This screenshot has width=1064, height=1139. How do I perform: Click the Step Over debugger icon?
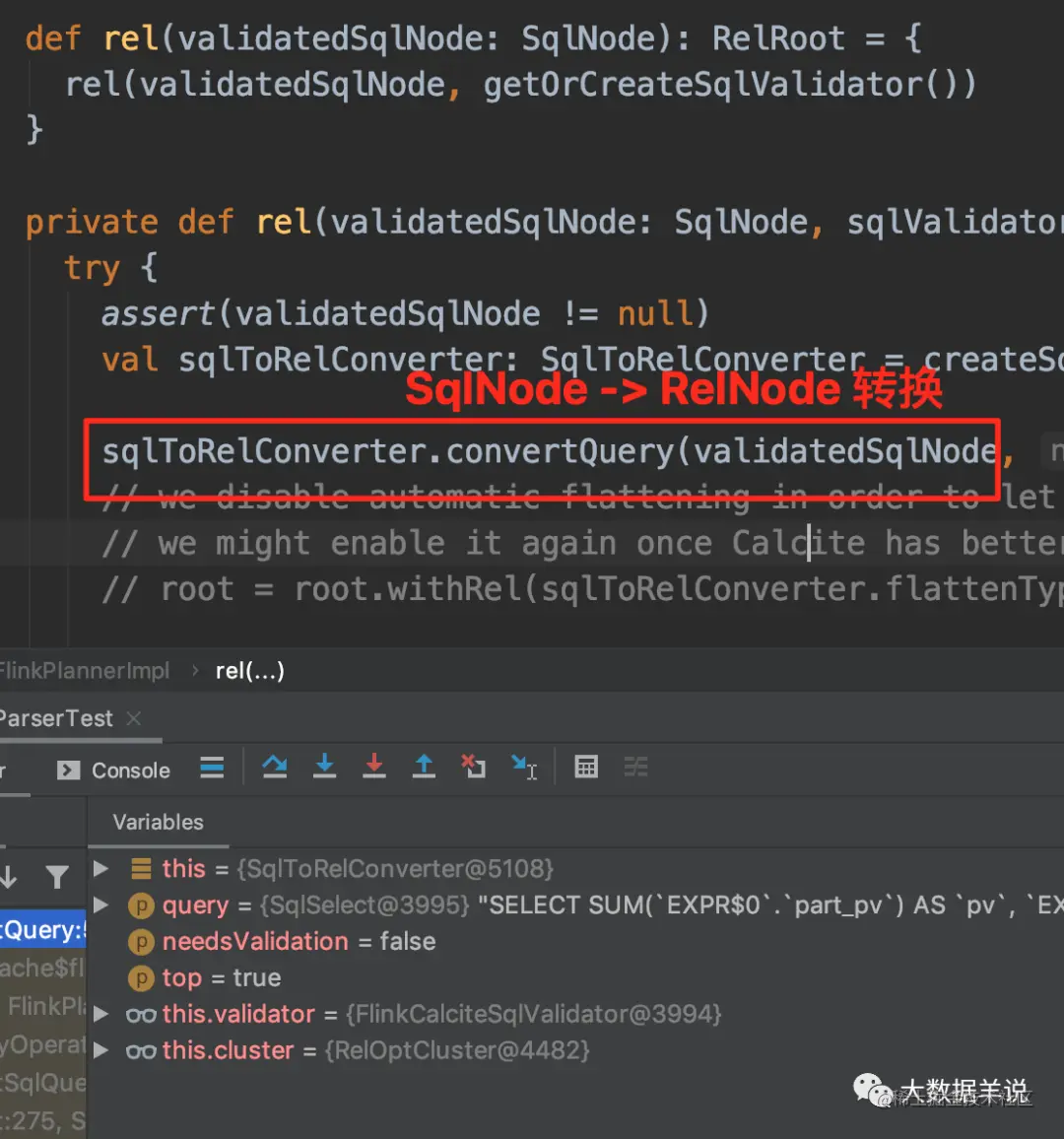click(x=275, y=768)
